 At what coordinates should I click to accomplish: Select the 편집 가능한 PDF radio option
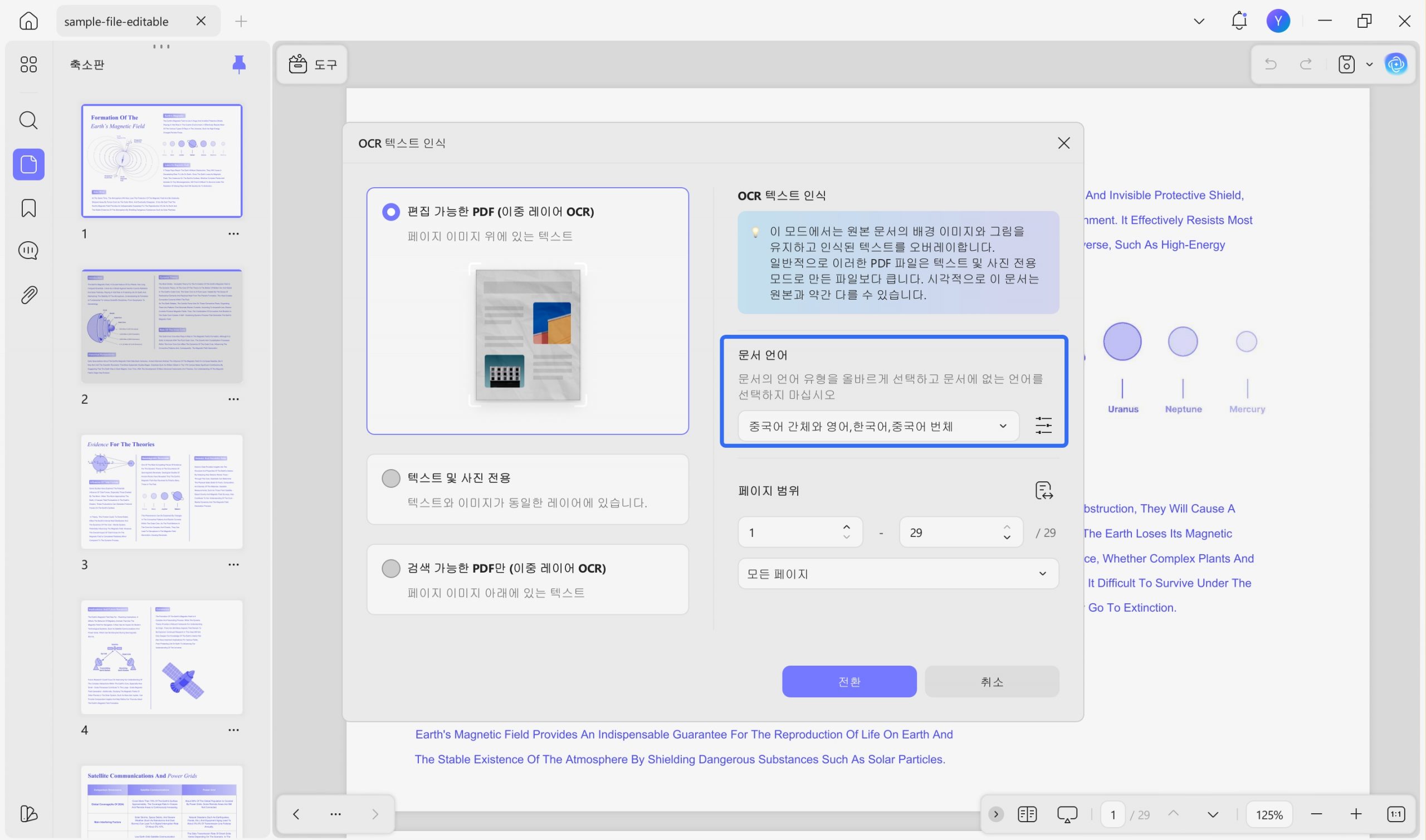click(390, 212)
